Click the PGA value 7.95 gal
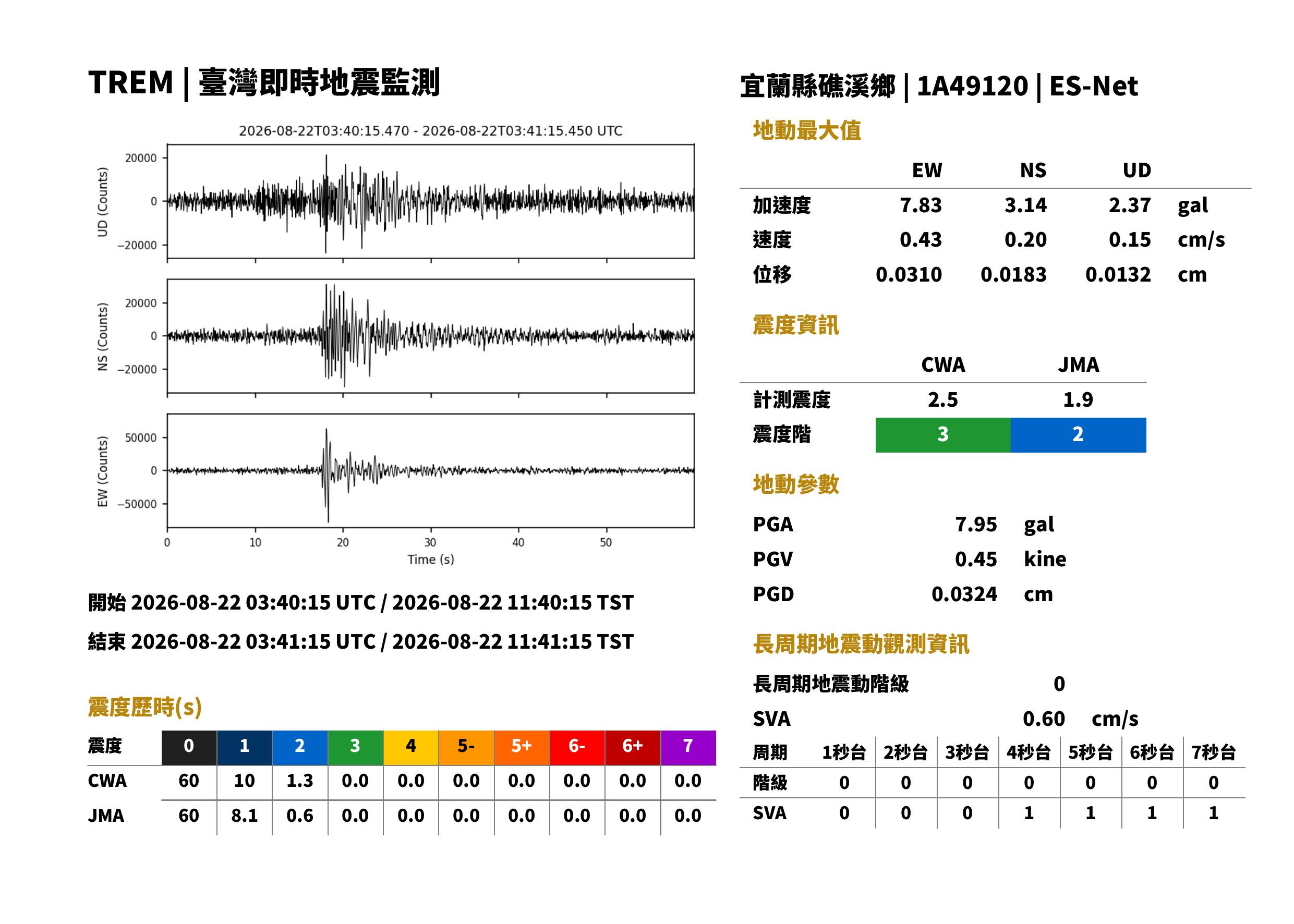Image resolution: width=1294 pixels, height=924 pixels. (1004, 524)
